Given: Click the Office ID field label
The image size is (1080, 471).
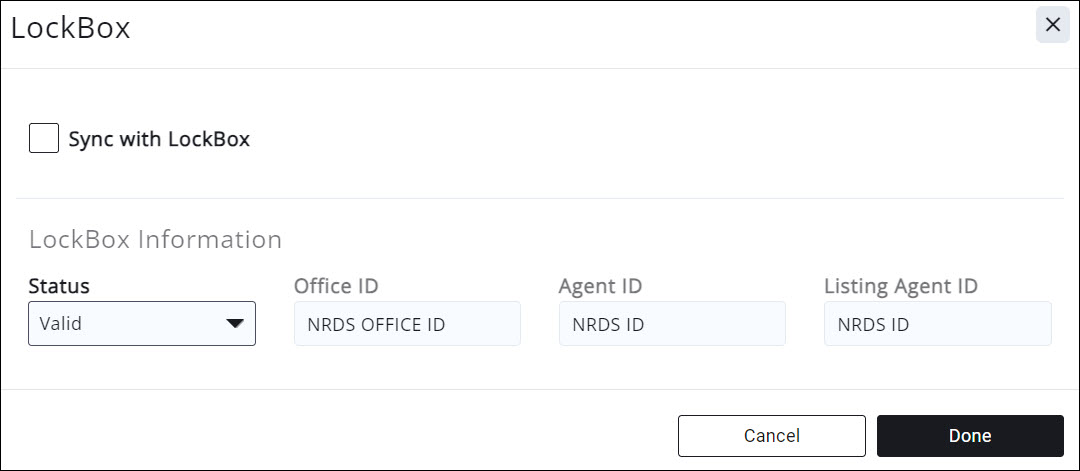Looking at the screenshot, I should click(x=336, y=286).
